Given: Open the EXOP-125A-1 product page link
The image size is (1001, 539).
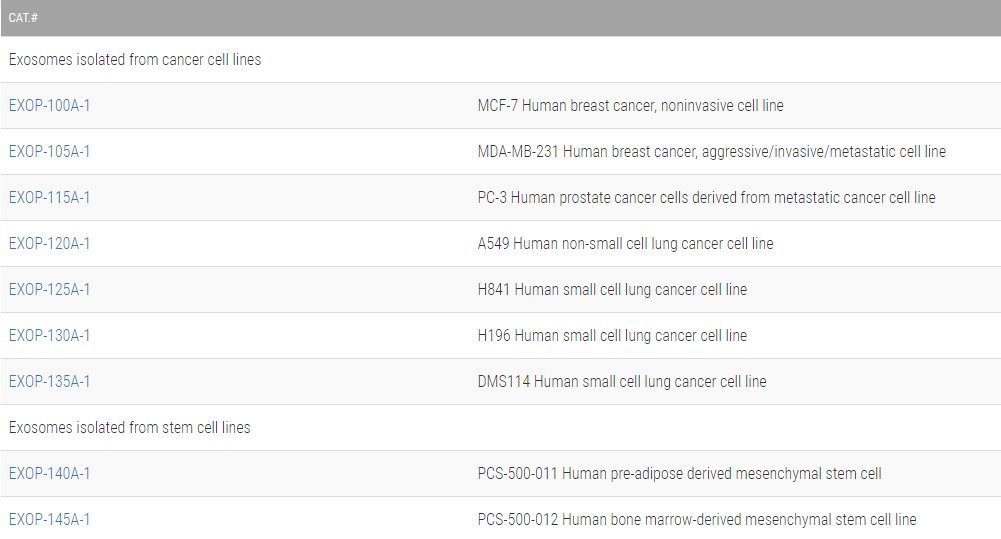Looking at the screenshot, I should coord(49,290).
